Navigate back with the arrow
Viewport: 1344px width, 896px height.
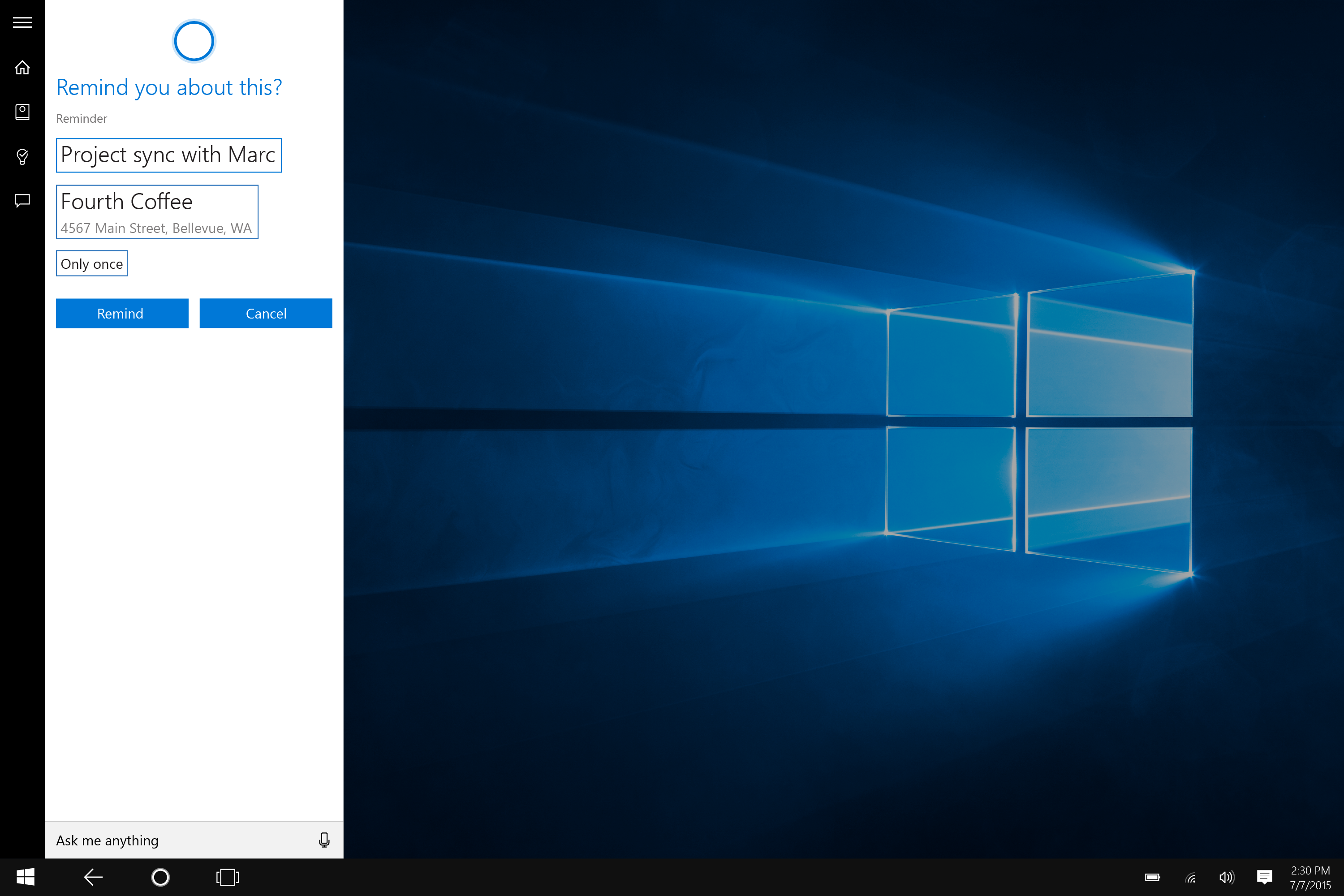(x=93, y=877)
